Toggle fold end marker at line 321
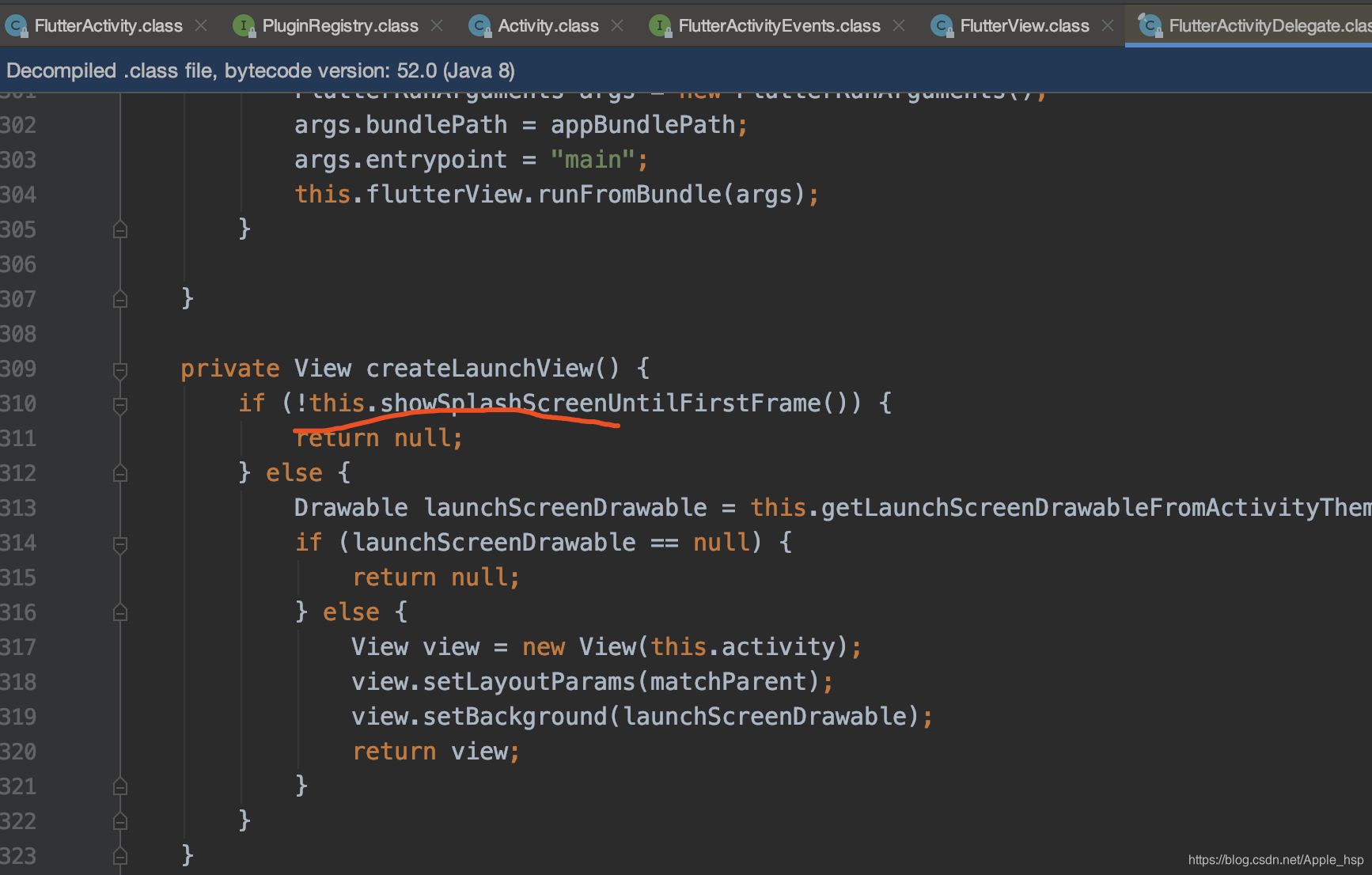Image resolution: width=1372 pixels, height=875 pixels. 120,786
